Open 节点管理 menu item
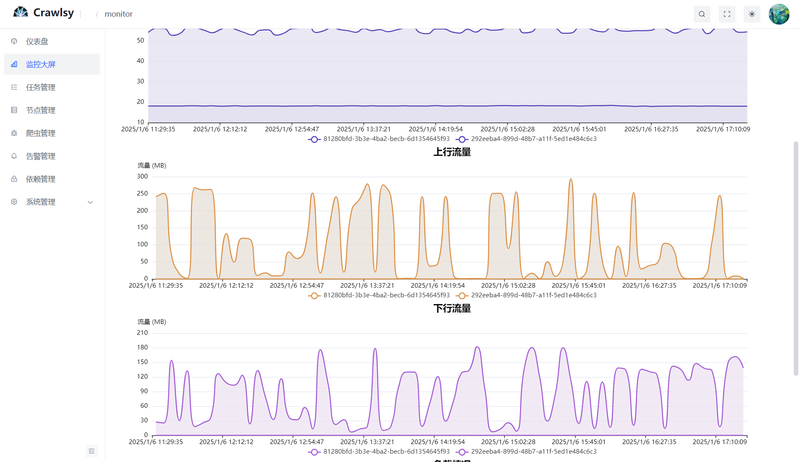 pyautogui.click(x=52, y=110)
